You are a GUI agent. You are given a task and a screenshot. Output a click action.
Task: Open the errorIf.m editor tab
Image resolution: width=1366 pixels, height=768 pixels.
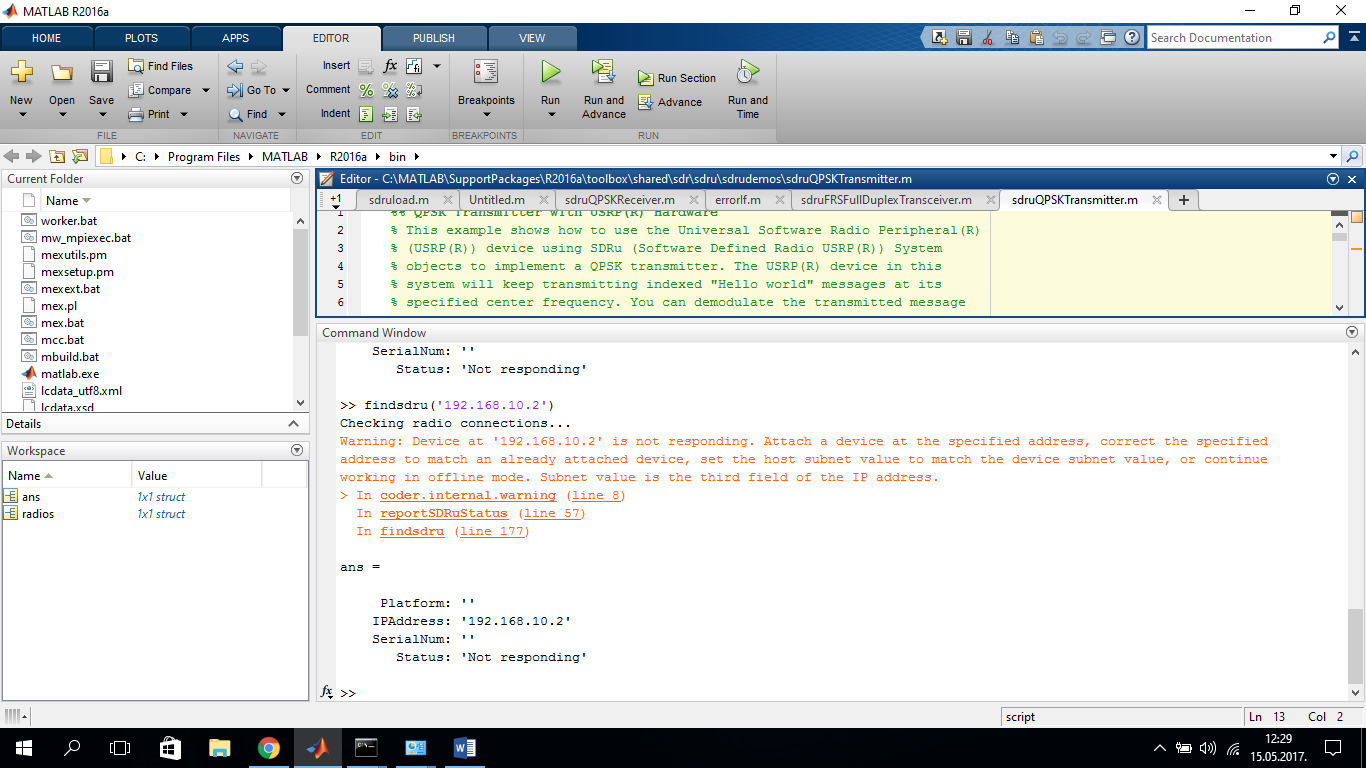[739, 200]
